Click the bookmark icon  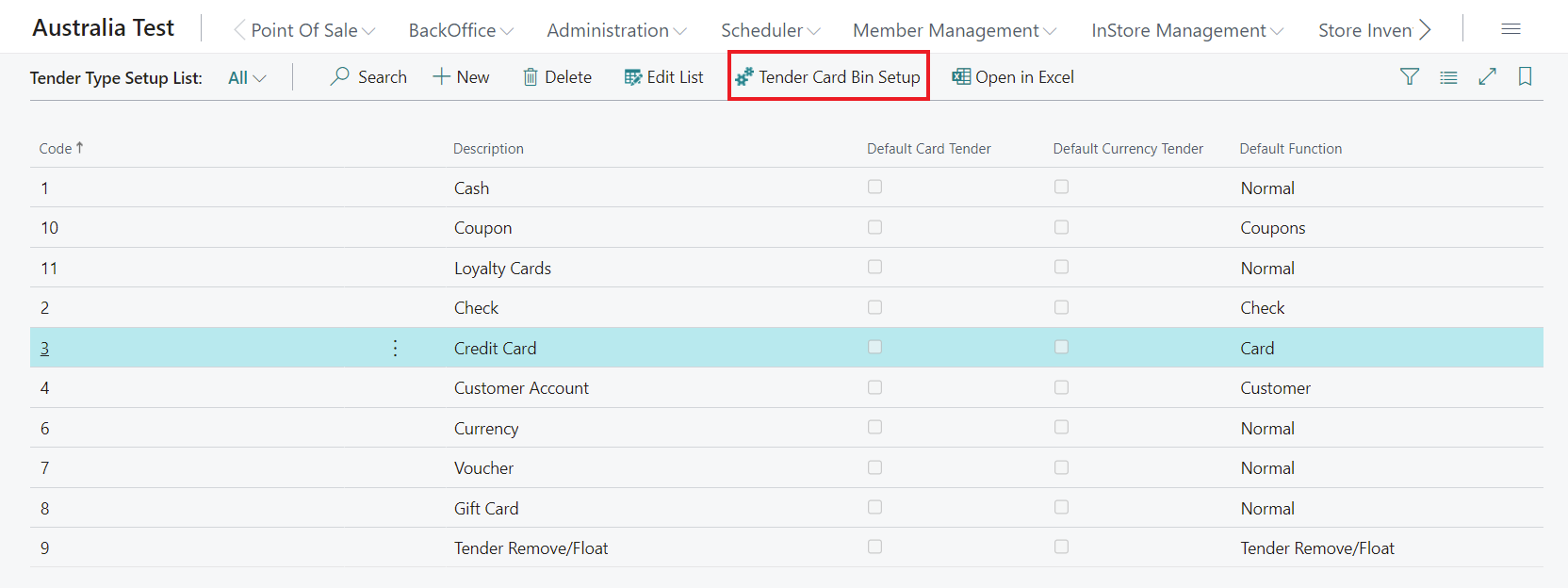(x=1525, y=77)
